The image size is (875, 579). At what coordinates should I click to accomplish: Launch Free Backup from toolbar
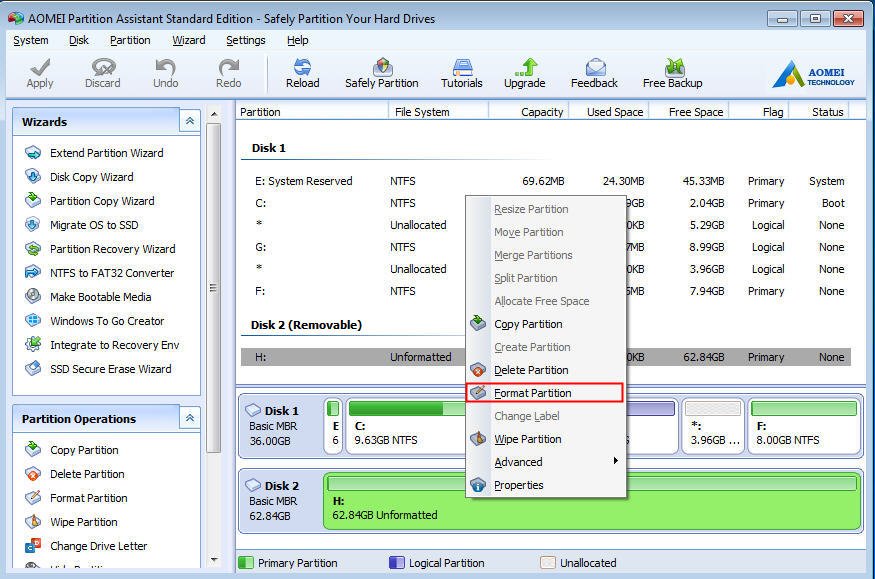tap(672, 73)
